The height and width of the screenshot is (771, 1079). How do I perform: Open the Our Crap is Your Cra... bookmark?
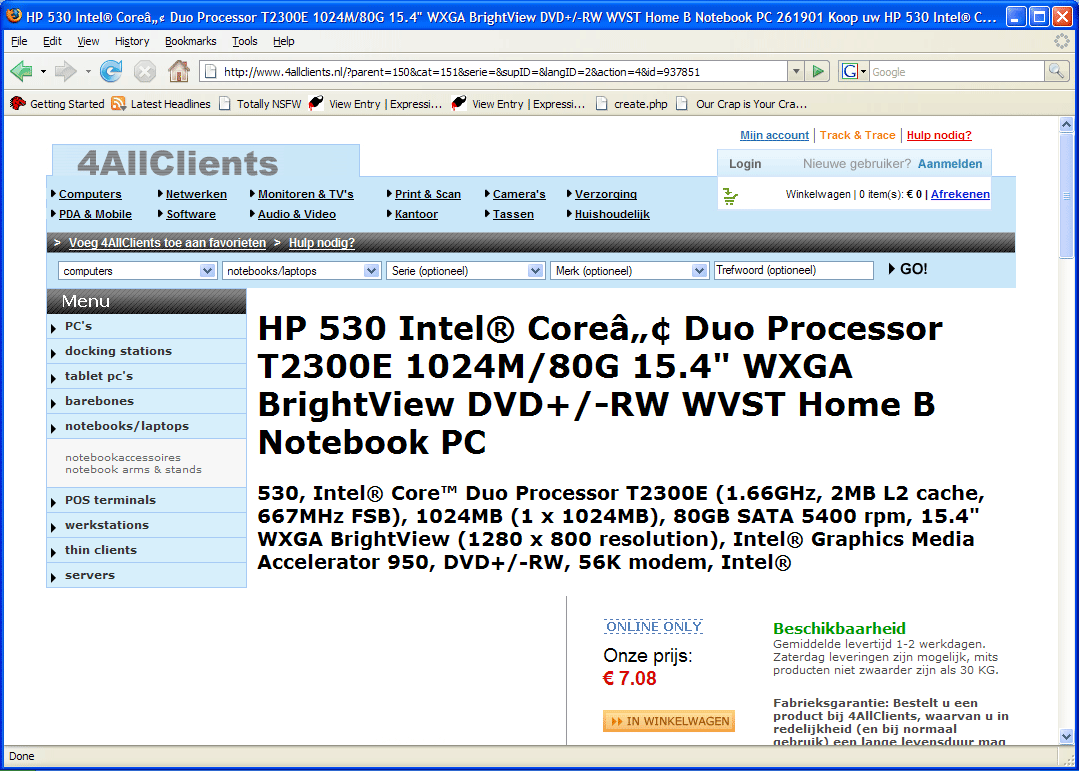click(743, 104)
